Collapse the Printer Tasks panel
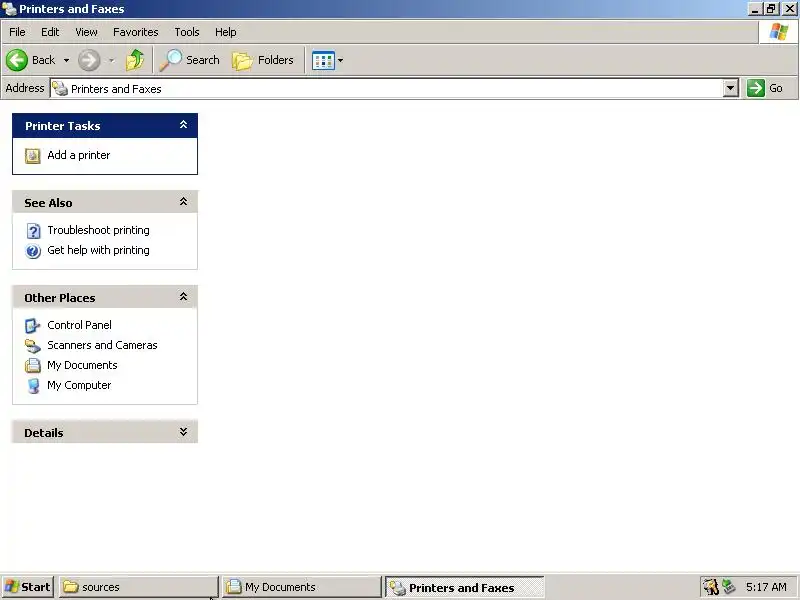Screen dimensions: 800x600 click(x=183, y=125)
